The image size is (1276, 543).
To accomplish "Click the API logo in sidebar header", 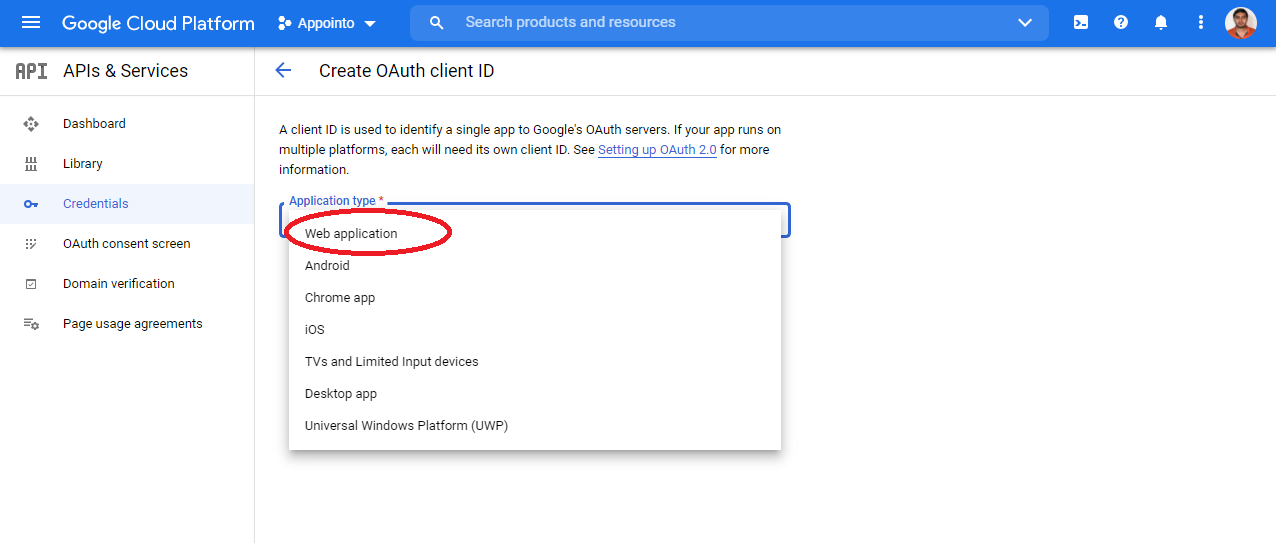I will 31,71.
